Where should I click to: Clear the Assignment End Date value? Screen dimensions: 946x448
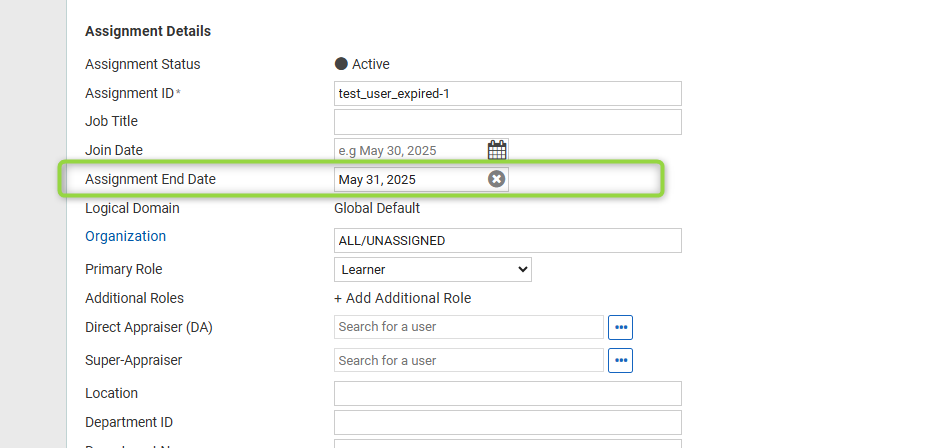[x=497, y=179]
